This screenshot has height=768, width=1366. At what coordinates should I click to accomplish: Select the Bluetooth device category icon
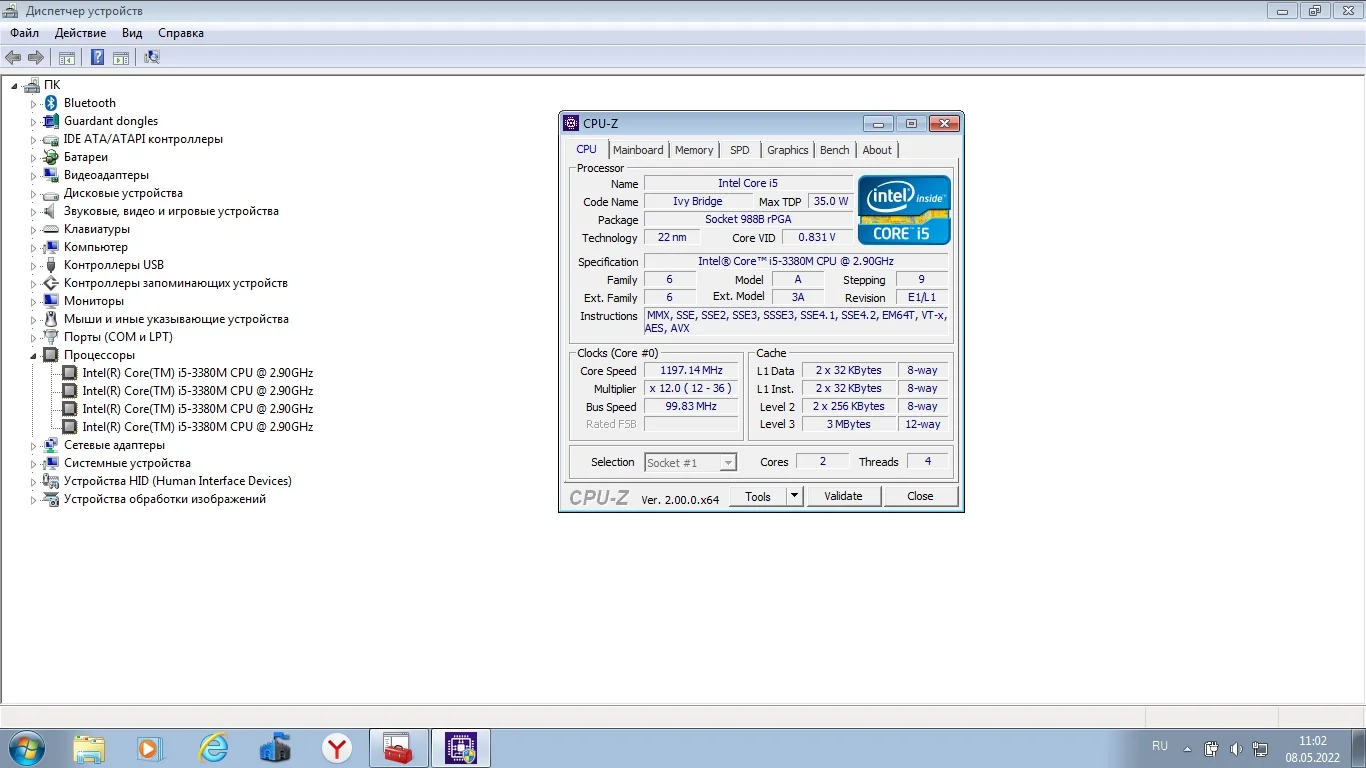[x=51, y=103]
